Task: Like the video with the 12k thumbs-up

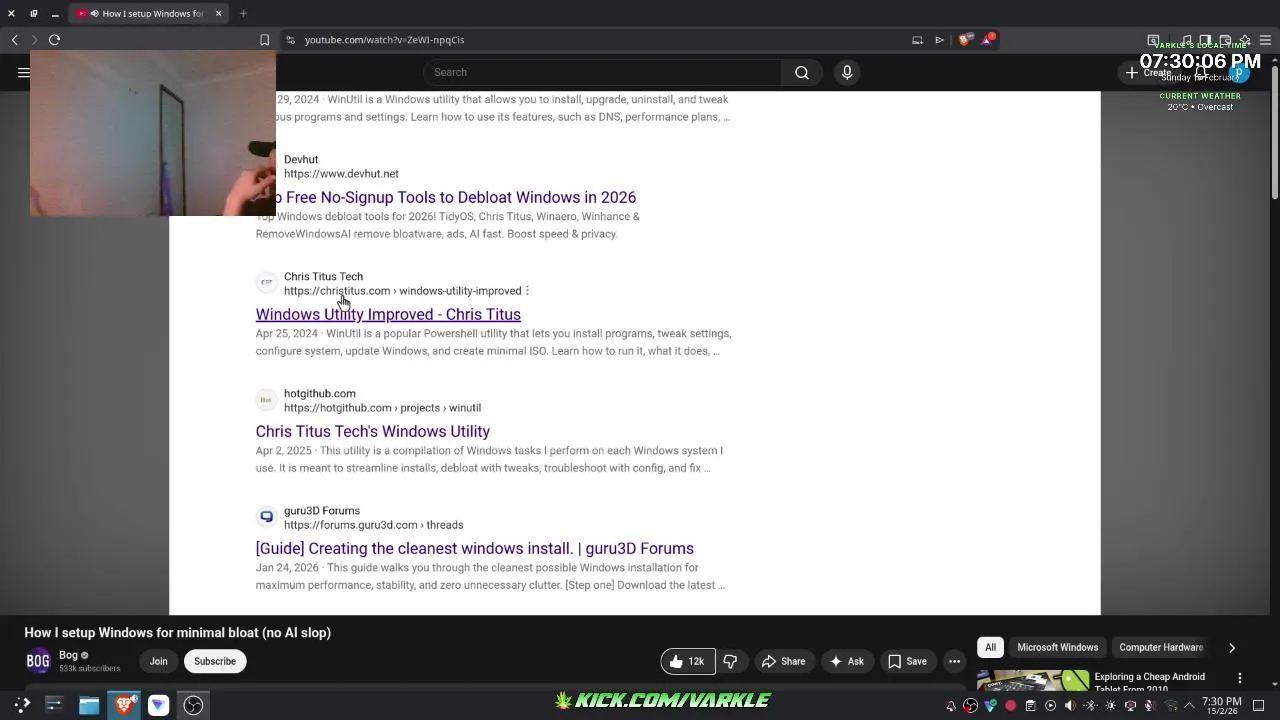Action: 687,661
